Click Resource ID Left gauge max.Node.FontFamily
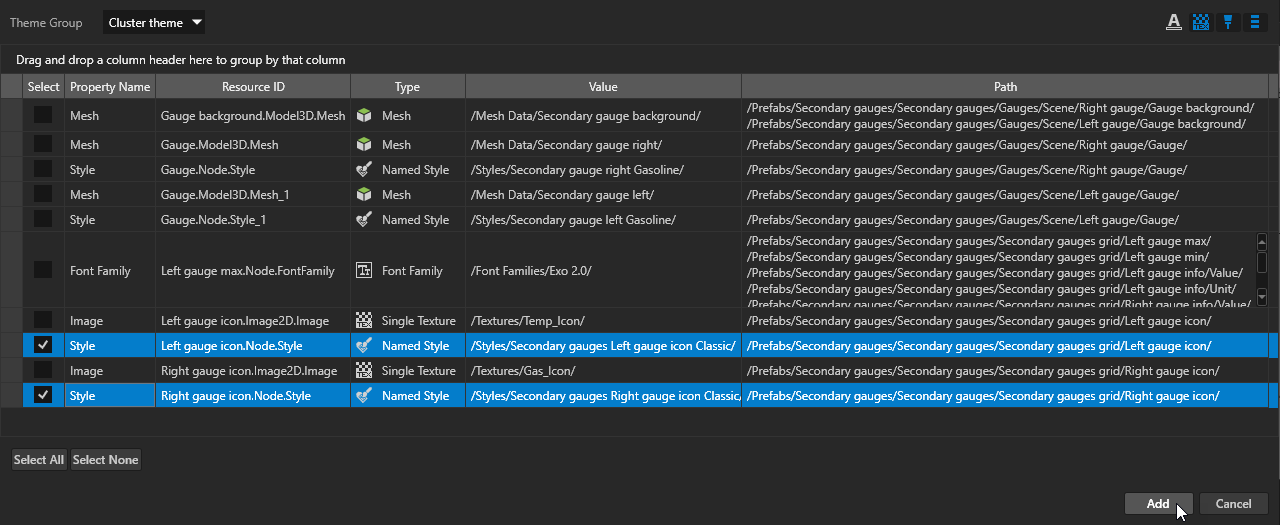1280x525 pixels. 247,270
